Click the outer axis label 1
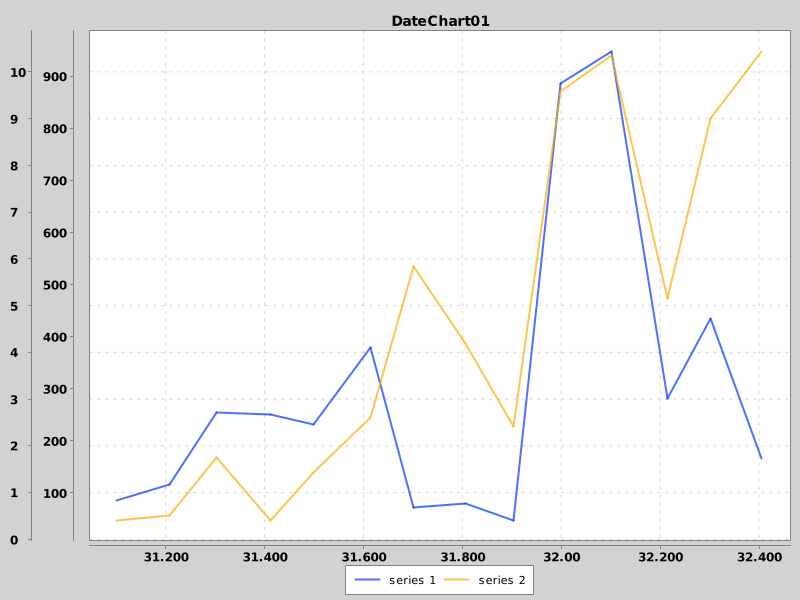 14,493
